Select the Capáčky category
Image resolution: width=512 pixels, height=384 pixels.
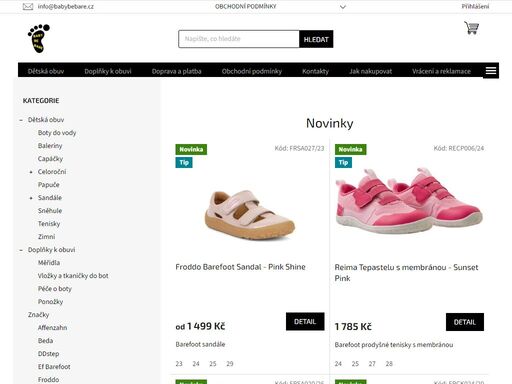click(x=50, y=159)
